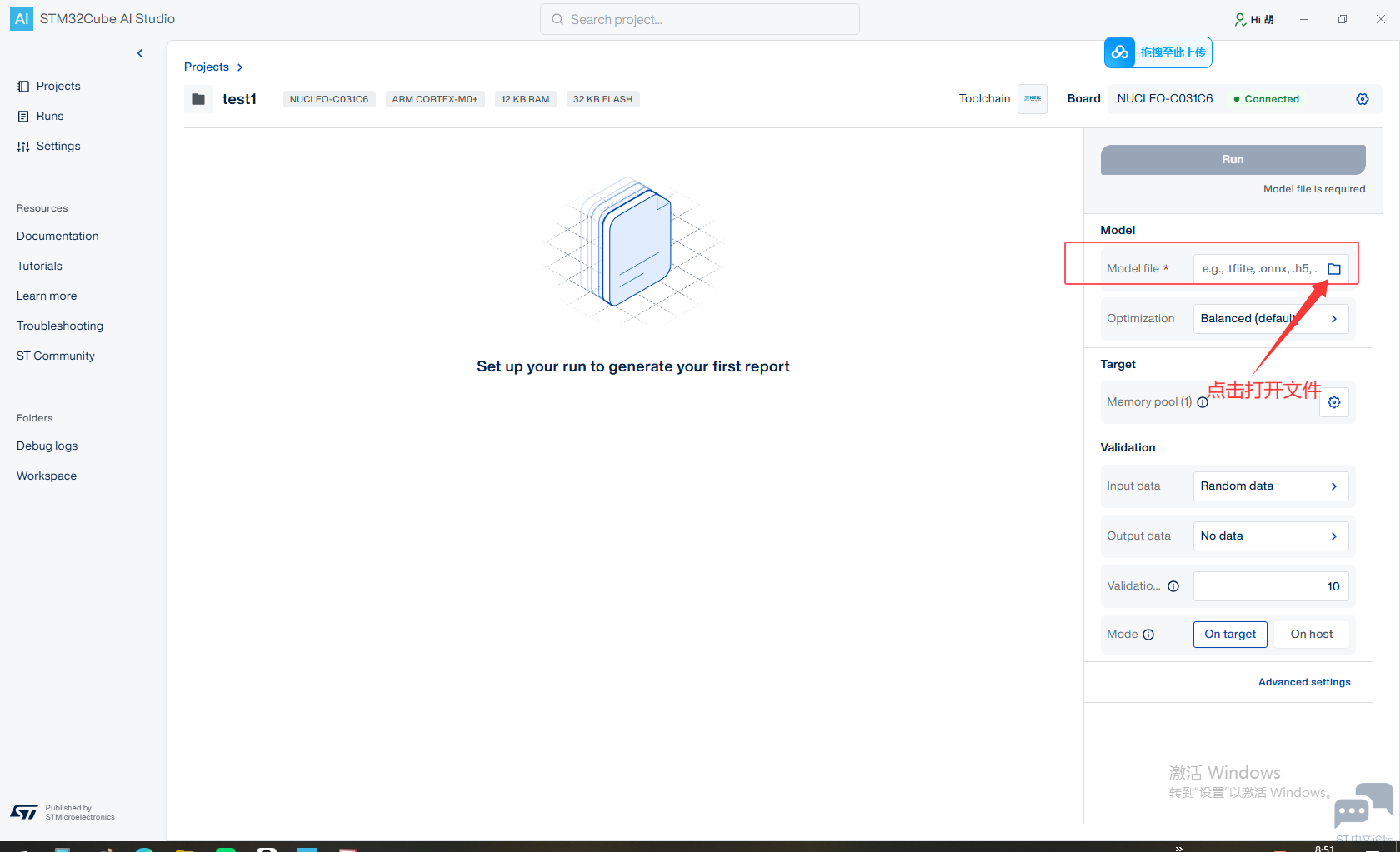1400x852 pixels.
Task: Click the validation count field showing 10
Action: [x=1271, y=586]
